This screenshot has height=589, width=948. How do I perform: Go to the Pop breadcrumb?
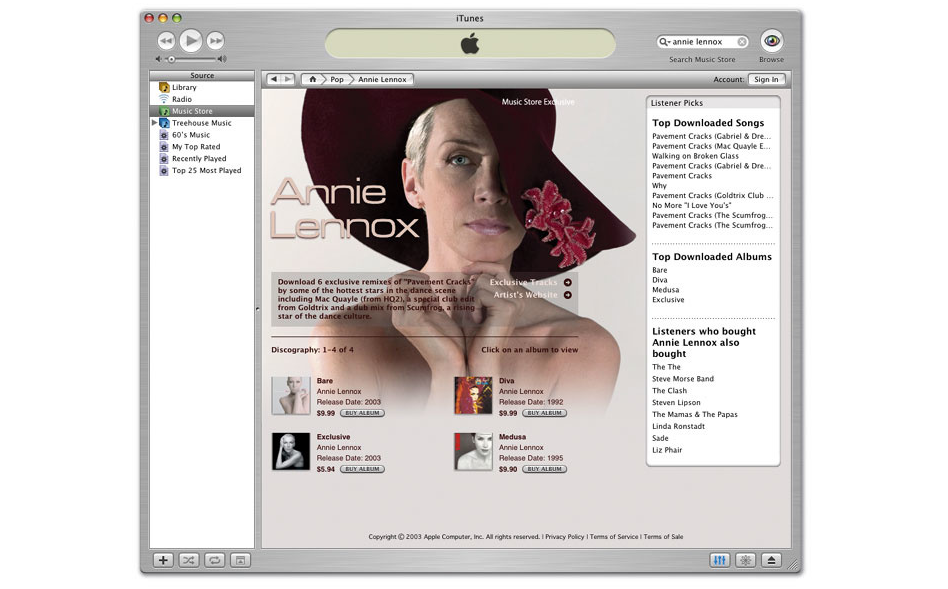(x=337, y=79)
